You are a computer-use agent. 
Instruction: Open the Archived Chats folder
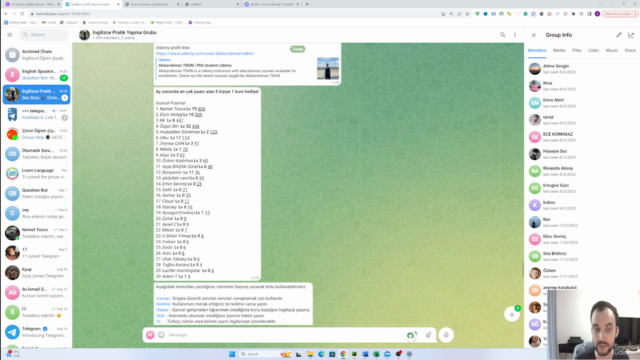(x=37, y=55)
